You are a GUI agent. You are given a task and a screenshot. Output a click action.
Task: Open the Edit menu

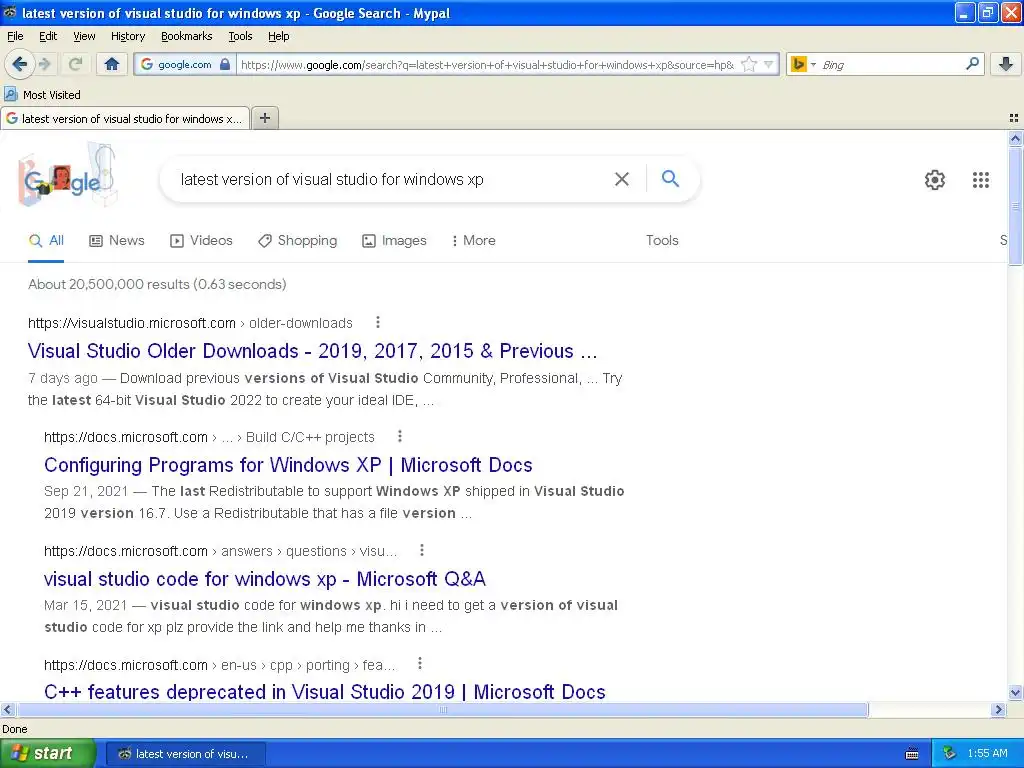point(48,36)
